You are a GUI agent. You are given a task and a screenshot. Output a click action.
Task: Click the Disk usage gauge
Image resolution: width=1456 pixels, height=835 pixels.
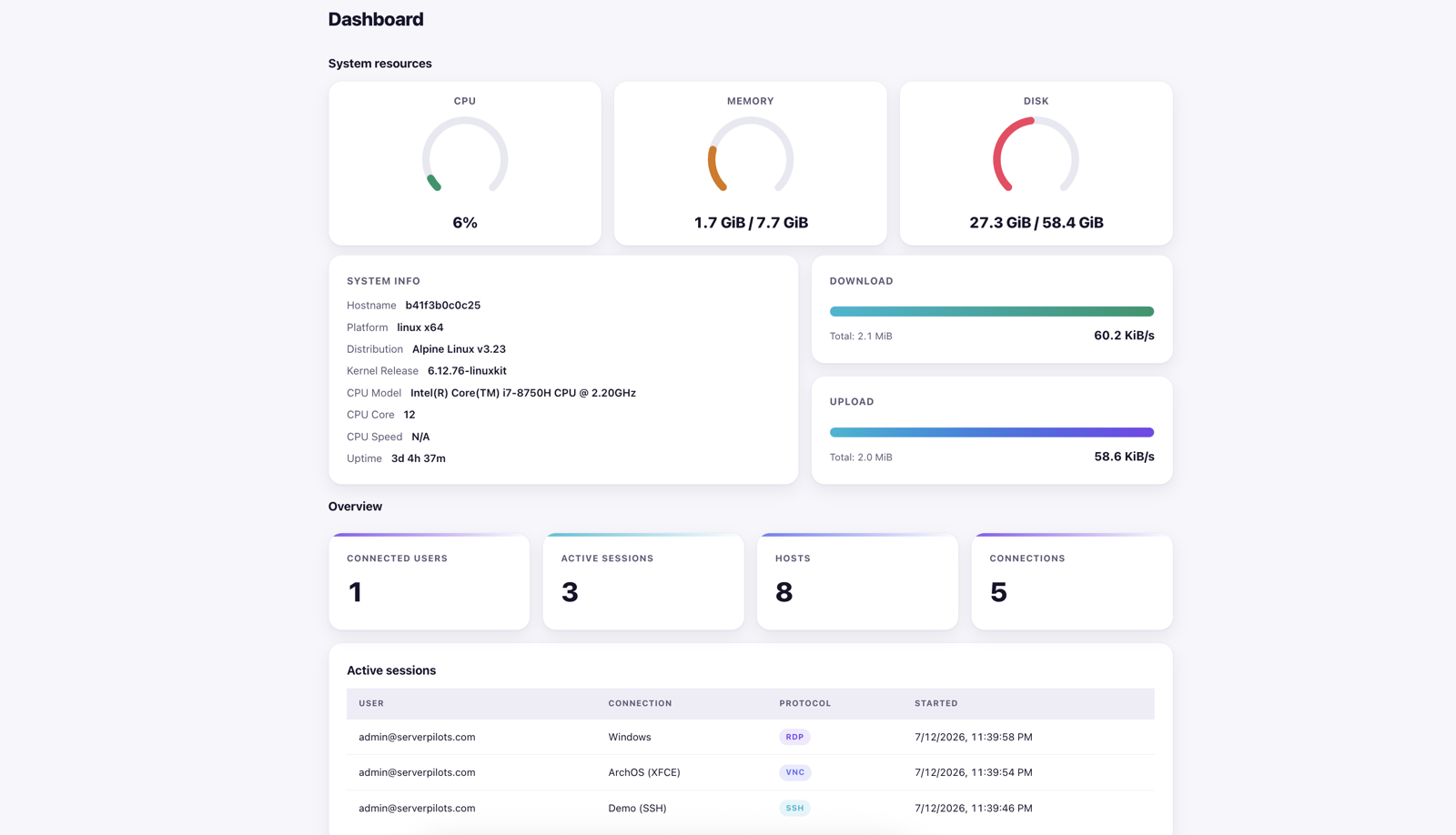[1036, 156]
